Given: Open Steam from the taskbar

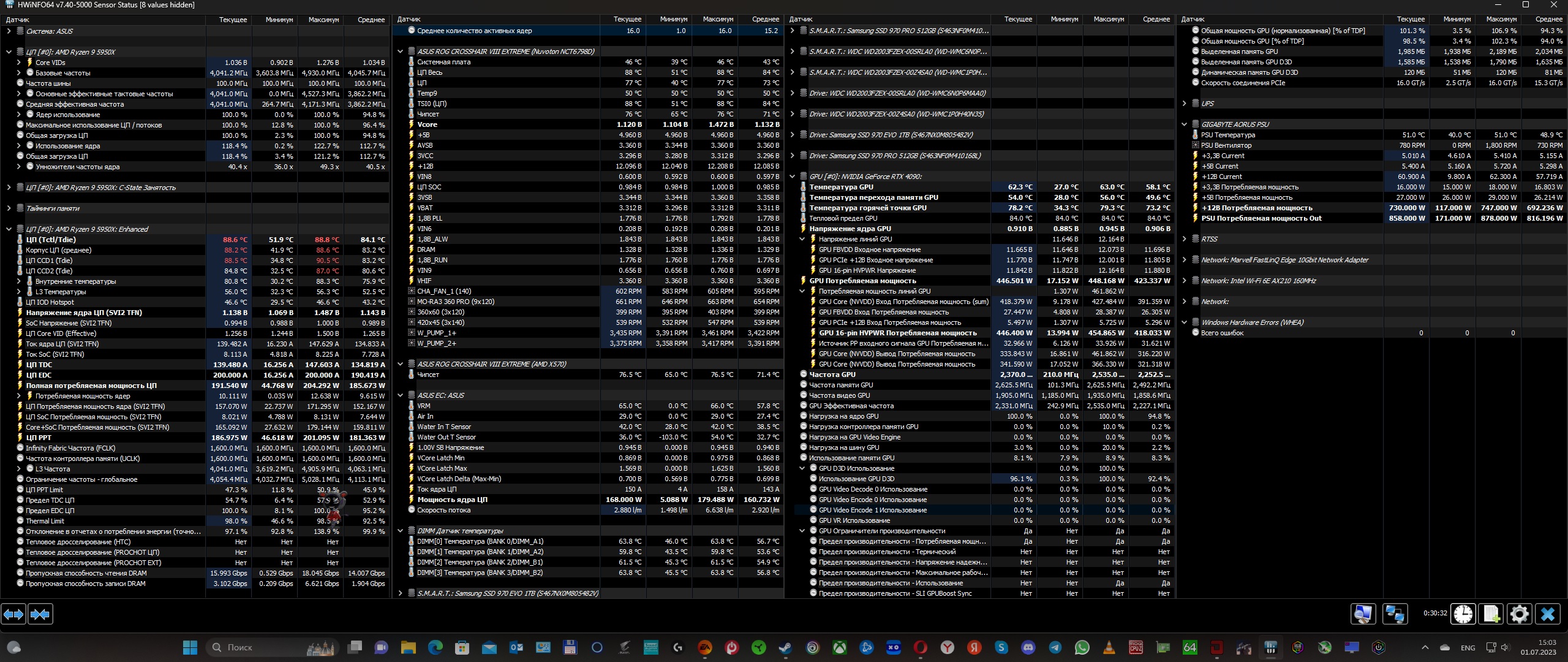Looking at the screenshot, I should pyautogui.click(x=785, y=647).
